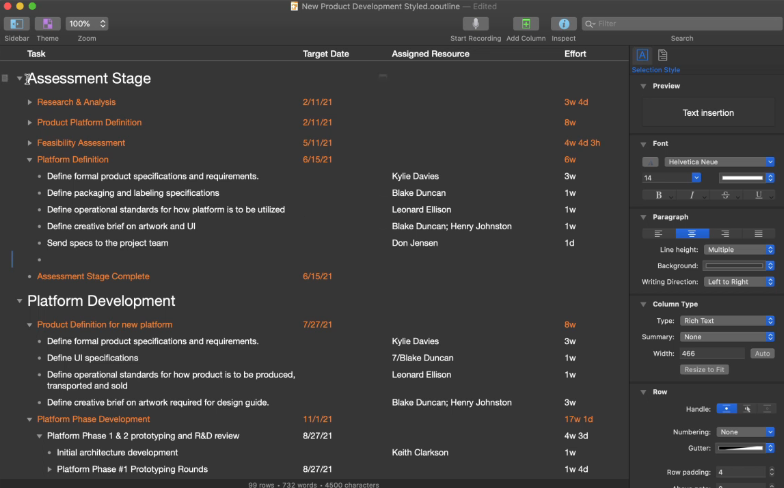The height and width of the screenshot is (488, 784).
Task: Open the Theme picker icon
Action: tap(48, 24)
